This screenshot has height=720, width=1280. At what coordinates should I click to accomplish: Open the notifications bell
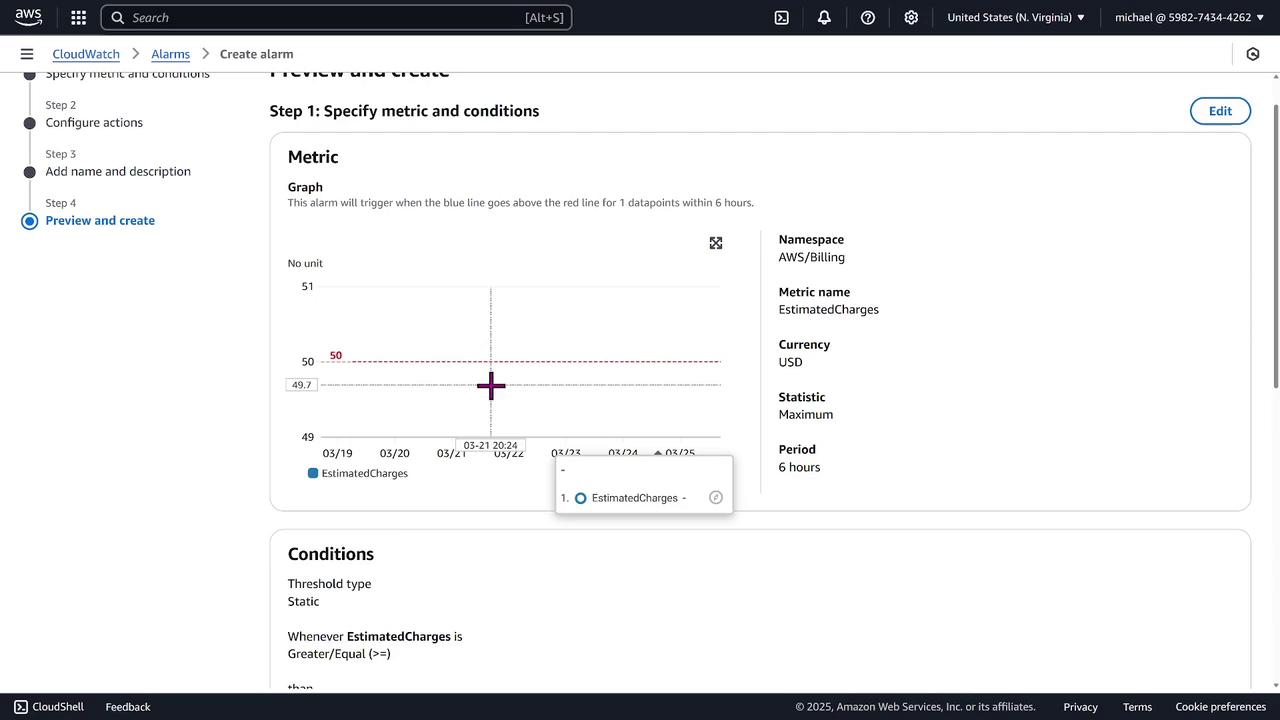point(824,17)
